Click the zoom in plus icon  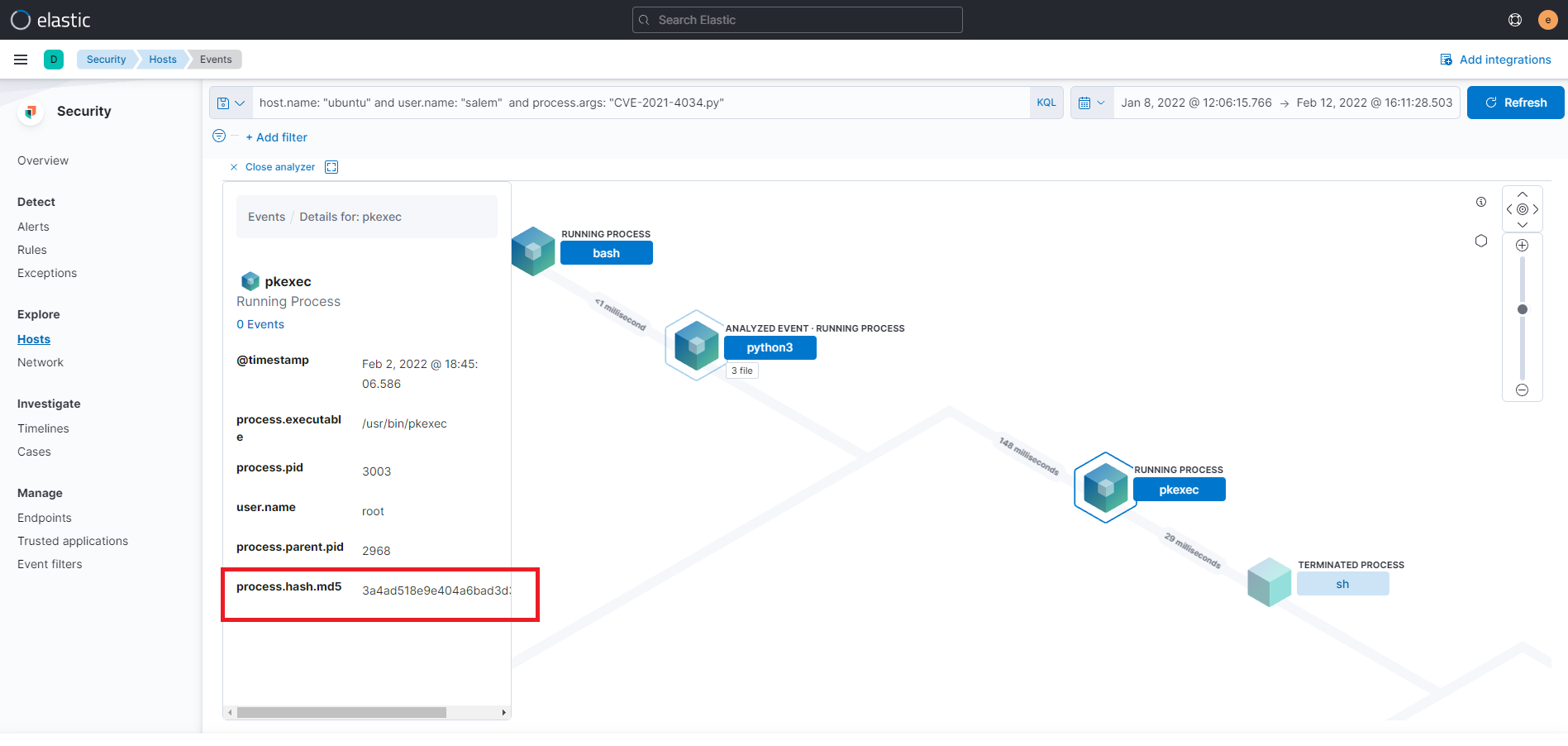(x=1522, y=246)
